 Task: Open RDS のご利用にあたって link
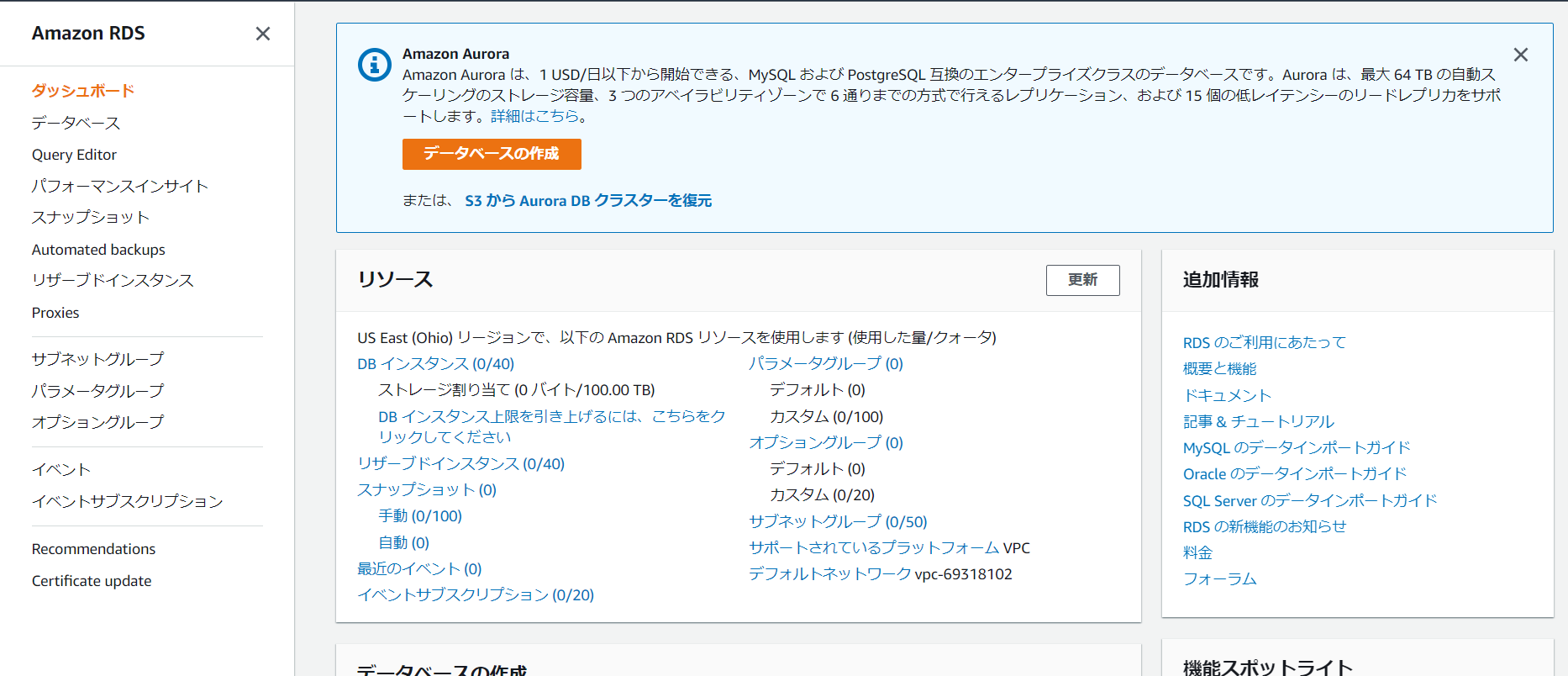(x=1264, y=343)
